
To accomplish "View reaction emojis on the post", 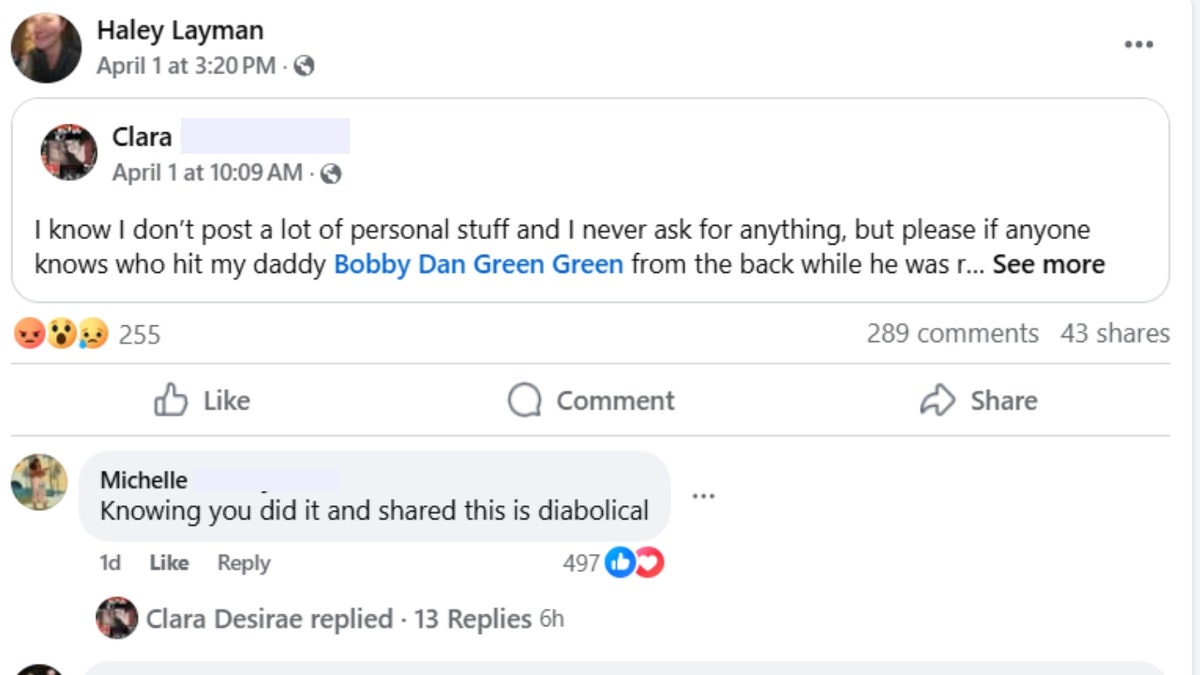I will click(61, 334).
